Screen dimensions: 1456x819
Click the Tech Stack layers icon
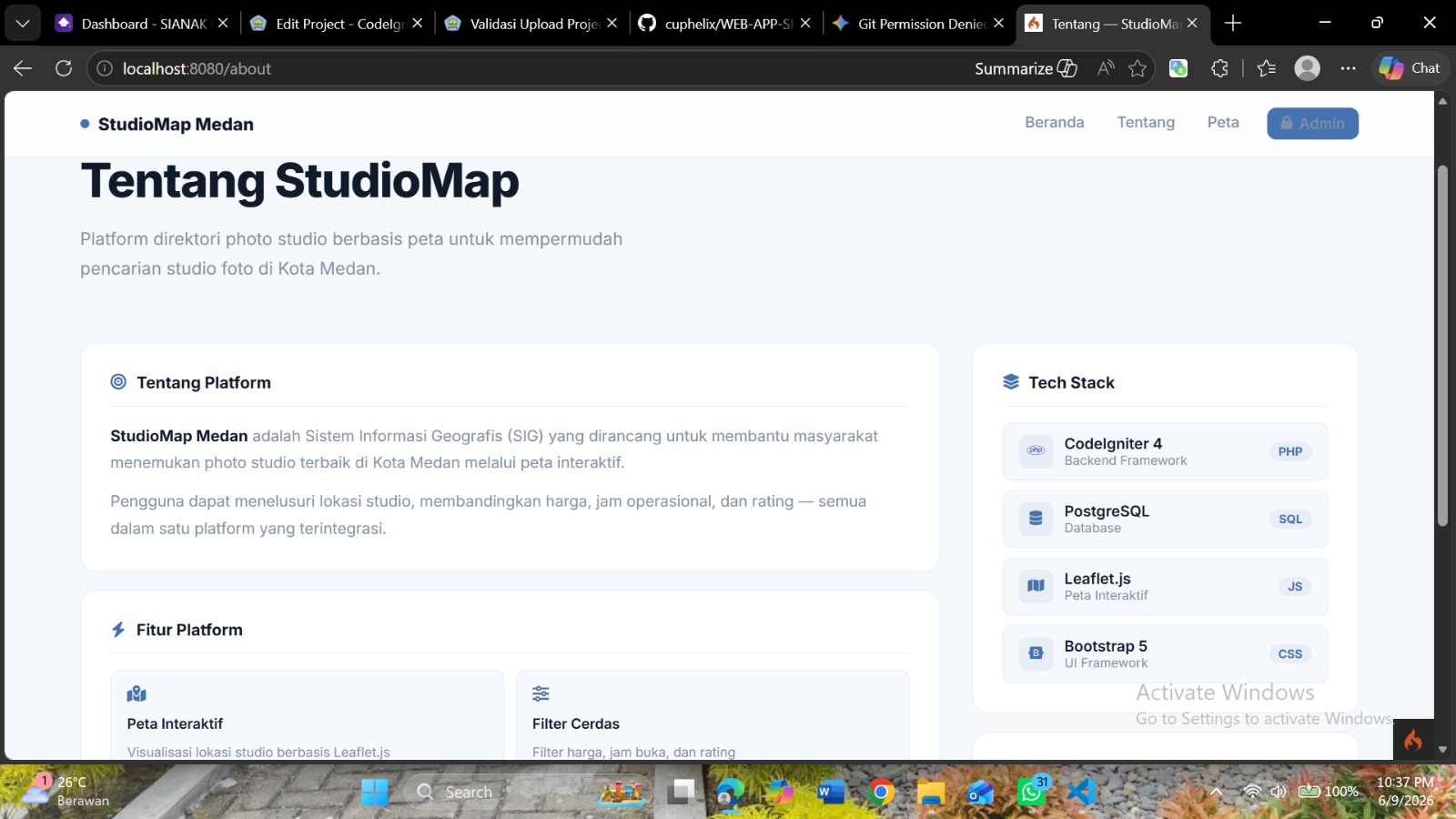pos(1011,382)
